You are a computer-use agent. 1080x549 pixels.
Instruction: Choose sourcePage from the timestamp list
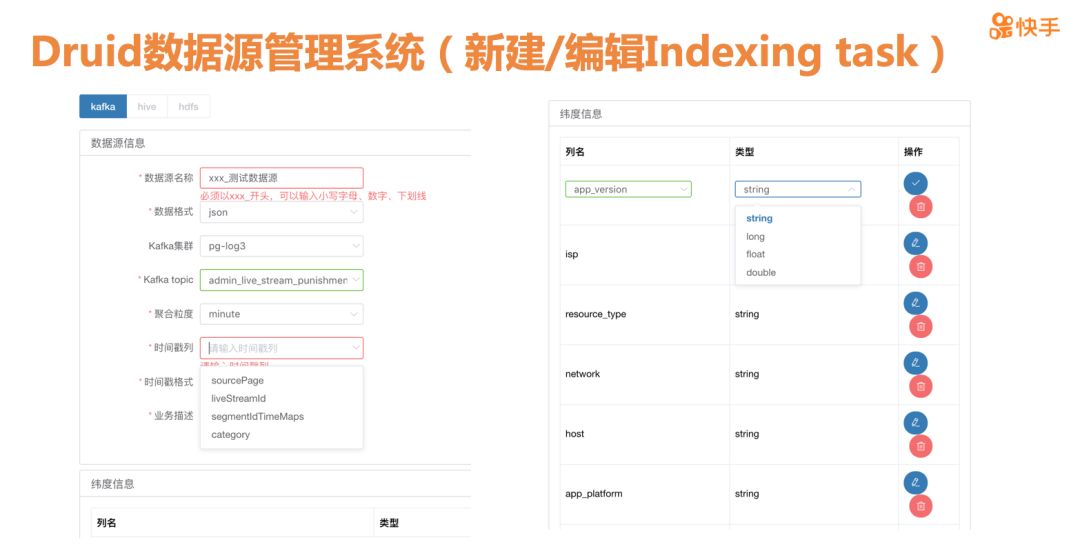pyautogui.click(x=282, y=380)
